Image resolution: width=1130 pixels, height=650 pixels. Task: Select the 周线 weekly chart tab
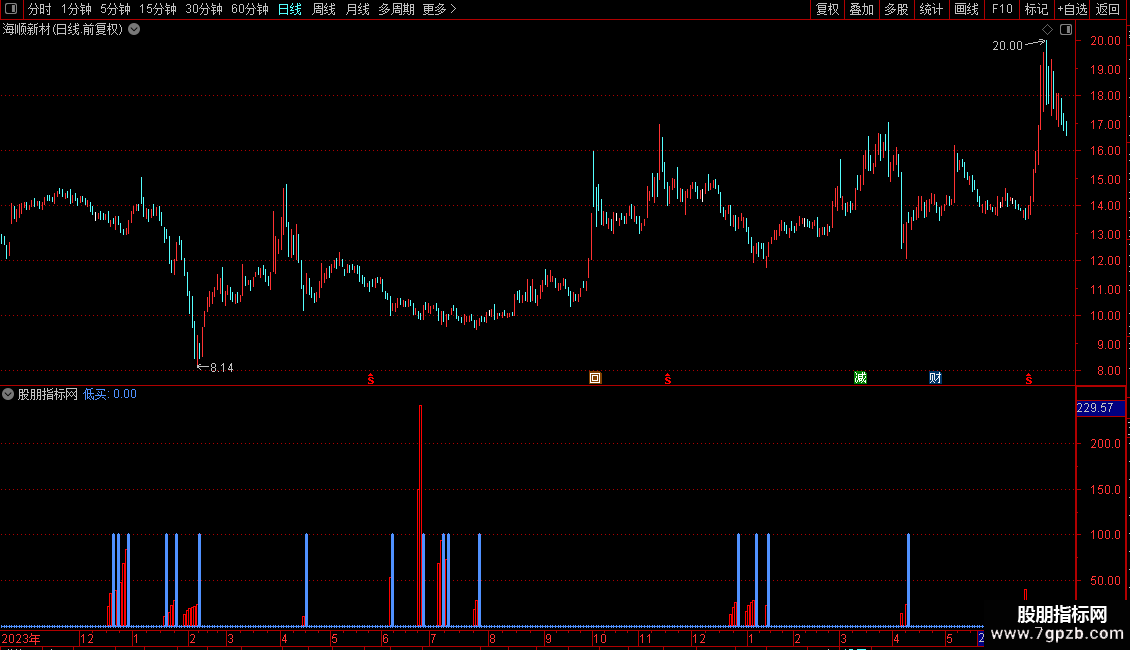click(x=324, y=9)
